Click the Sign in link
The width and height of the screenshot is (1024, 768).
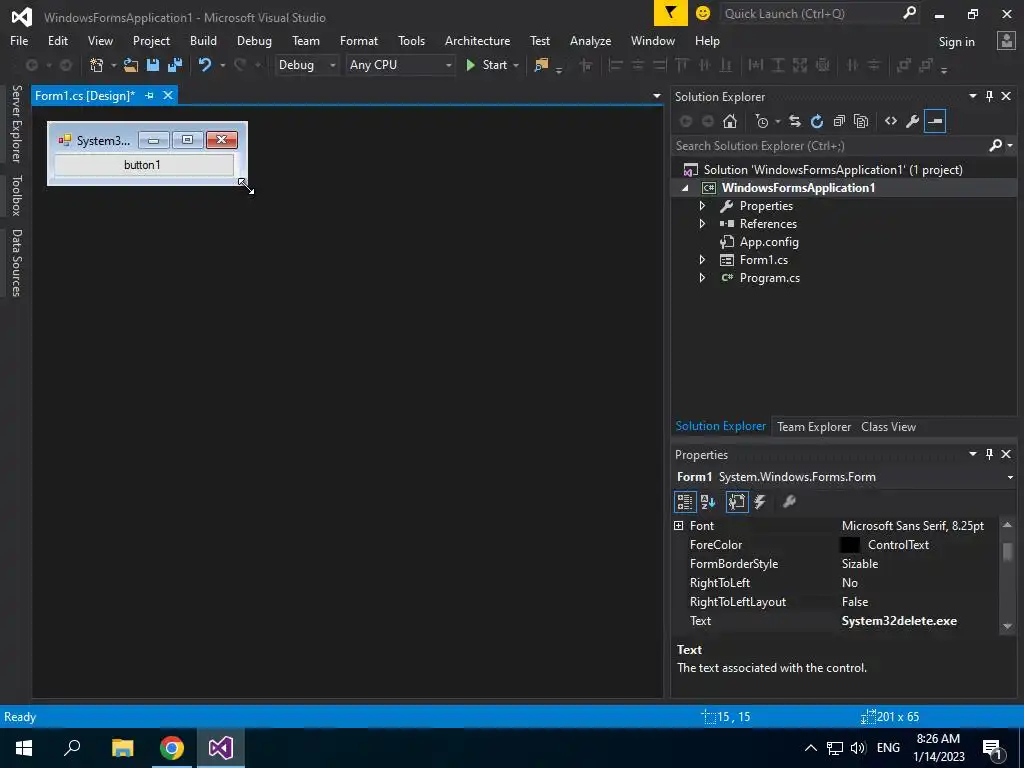tap(956, 42)
